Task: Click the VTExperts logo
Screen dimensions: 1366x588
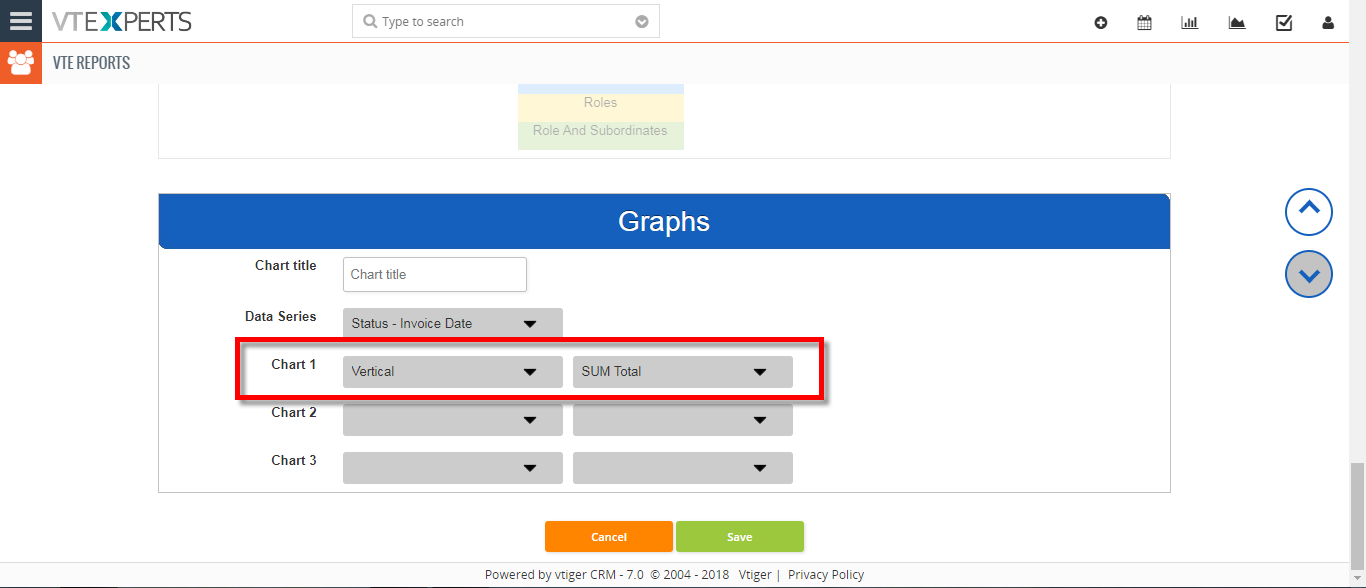Action: pyautogui.click(x=122, y=21)
